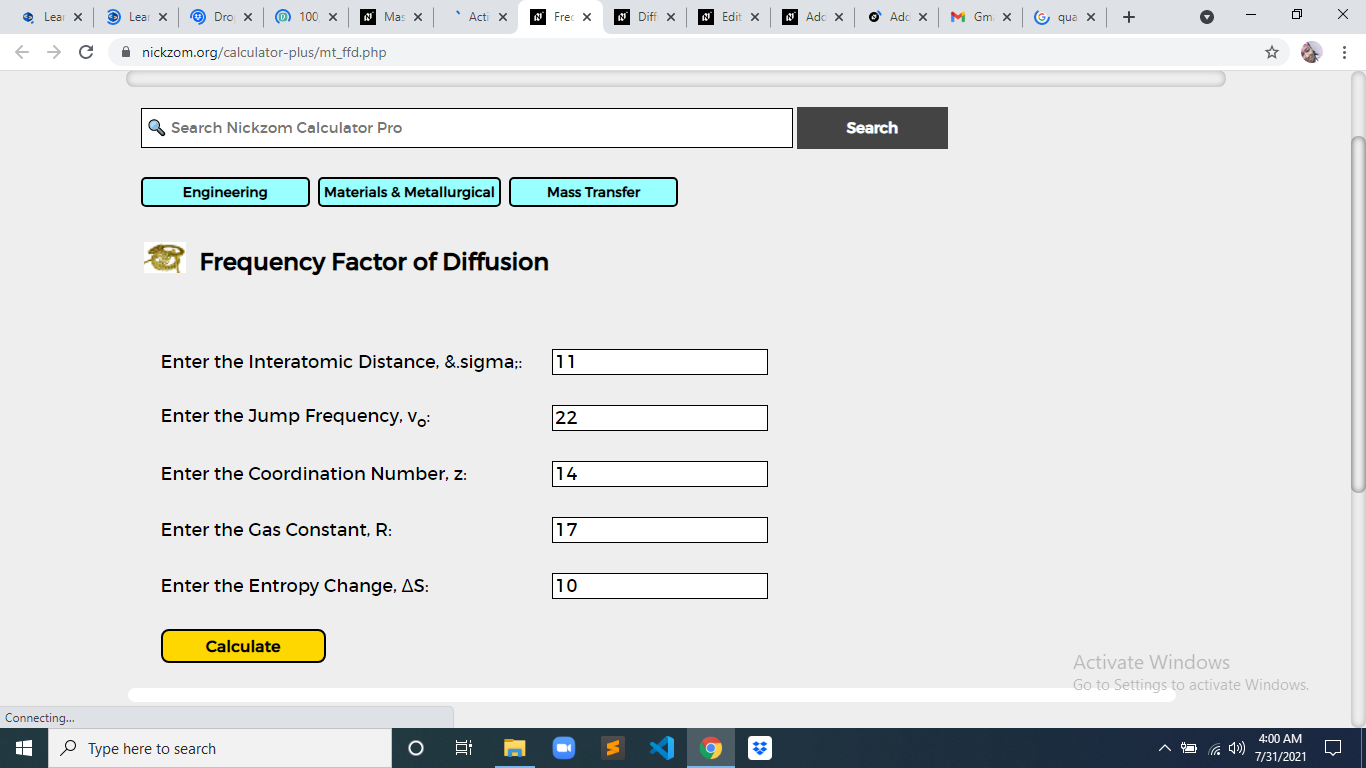Viewport: 1366px width, 768px height.
Task: Open the Chrome profile avatar
Action: pos(1311,52)
